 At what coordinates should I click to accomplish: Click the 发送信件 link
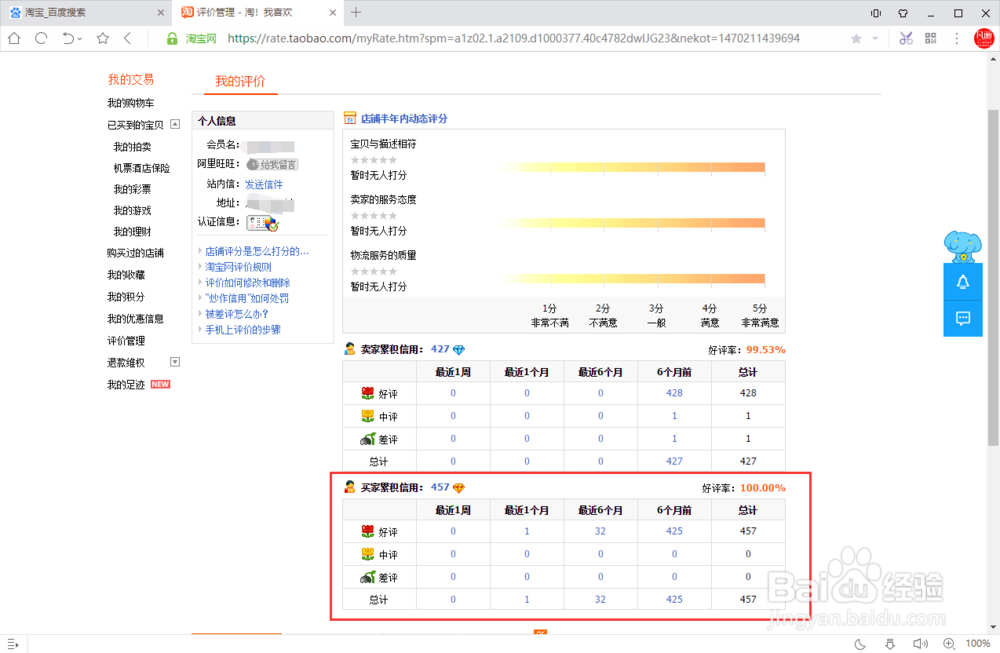click(264, 184)
